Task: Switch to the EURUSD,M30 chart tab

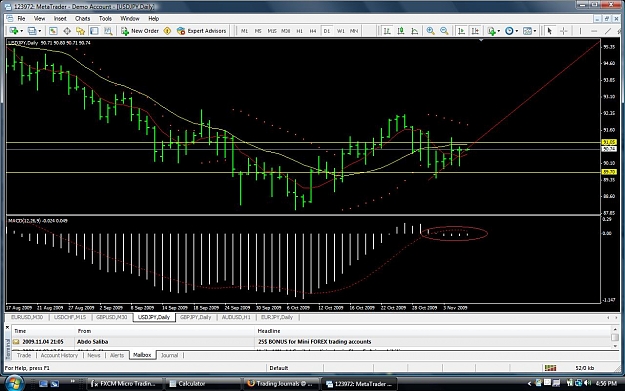Action: [27, 317]
